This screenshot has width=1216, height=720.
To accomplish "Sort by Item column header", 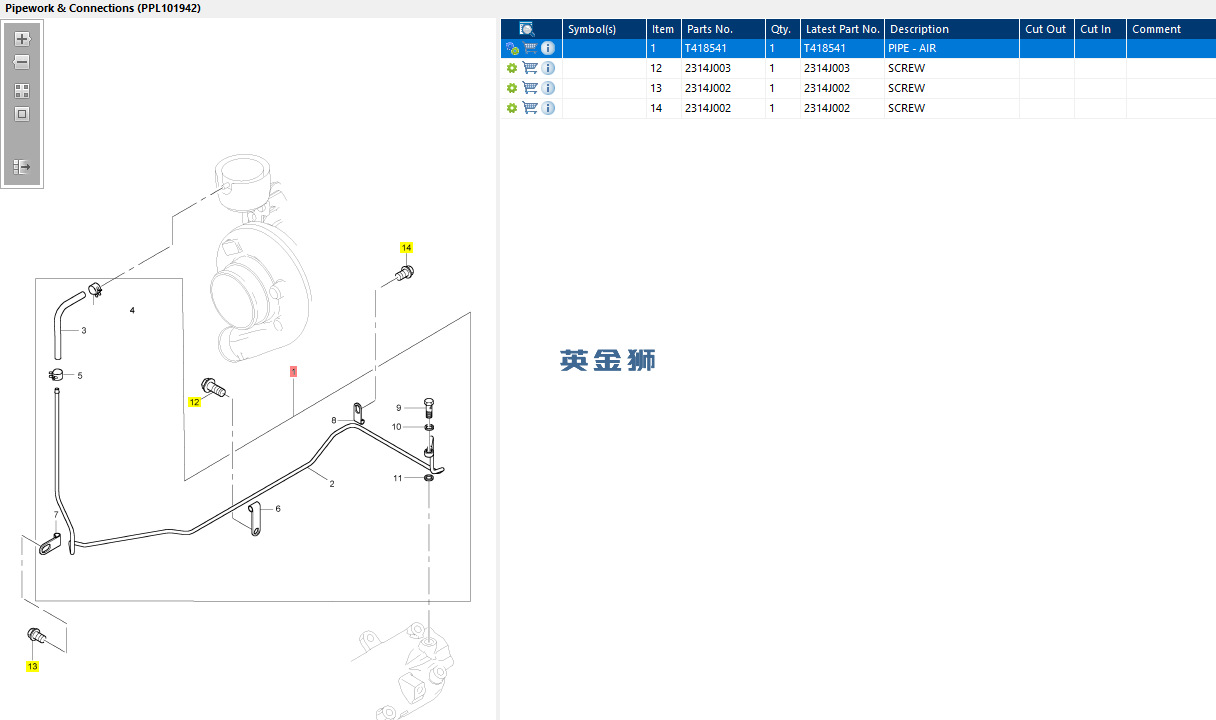I will (664, 29).
